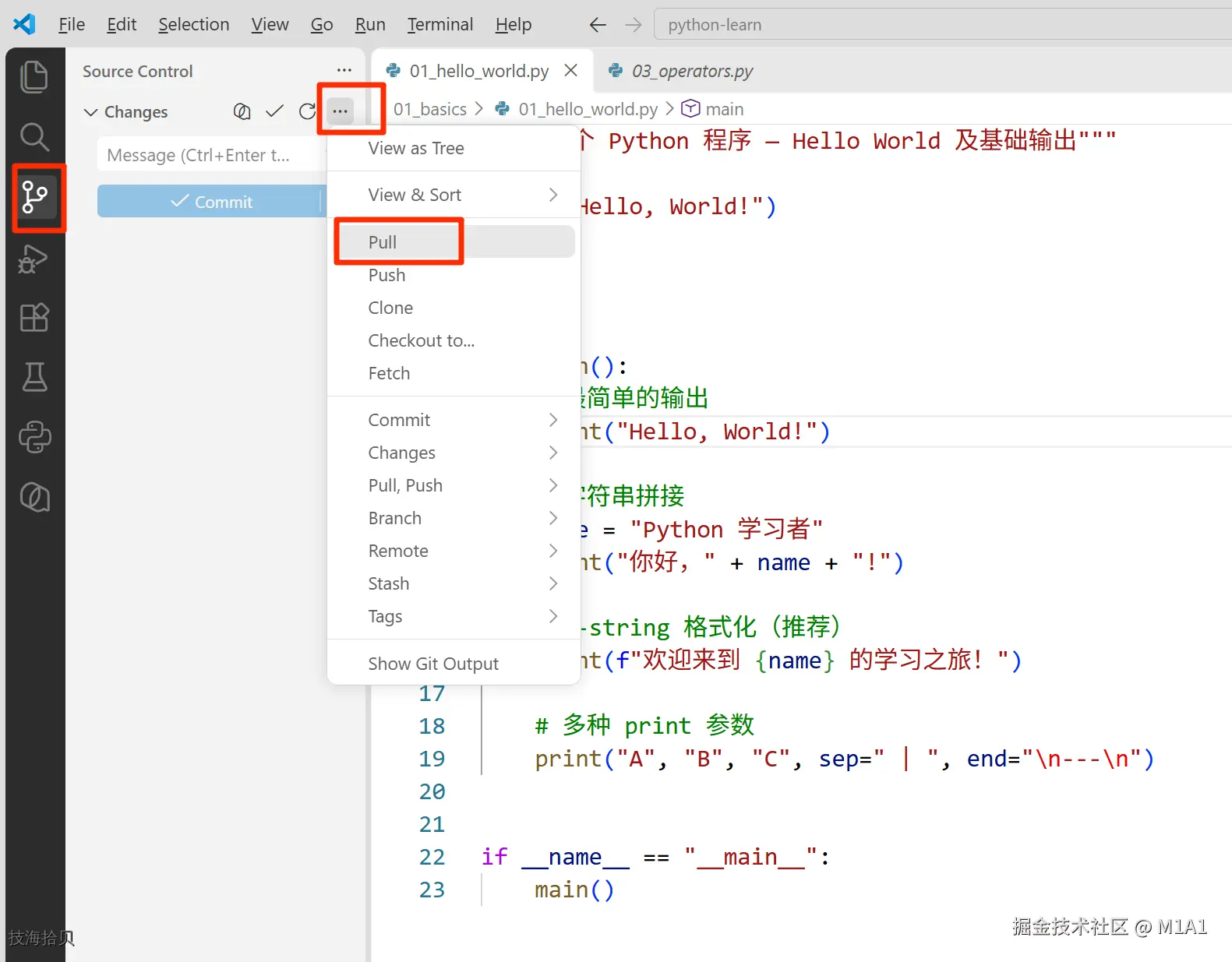Click the commit message input field

(x=210, y=155)
